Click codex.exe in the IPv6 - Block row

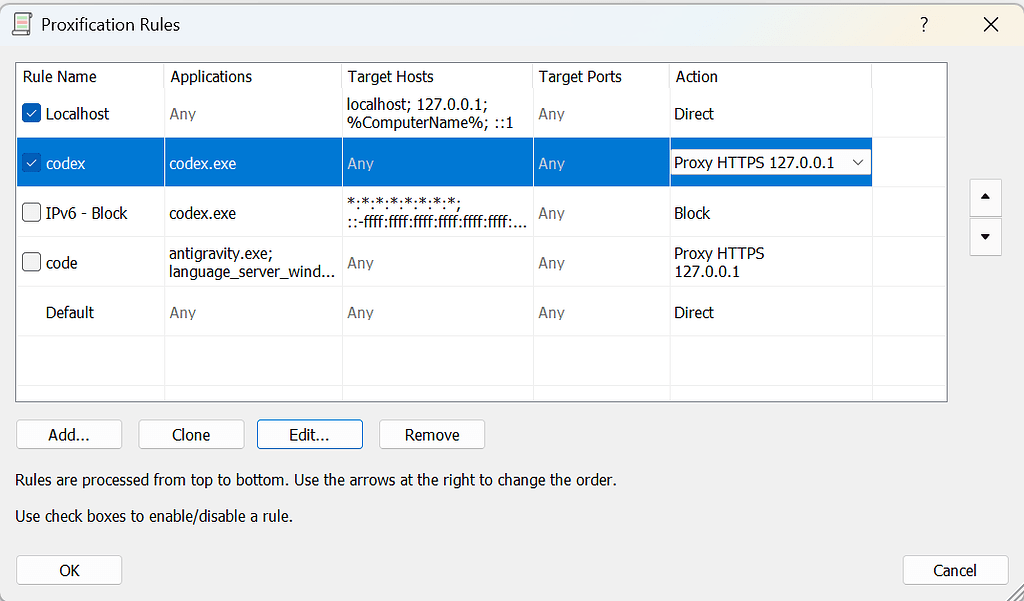(202, 213)
